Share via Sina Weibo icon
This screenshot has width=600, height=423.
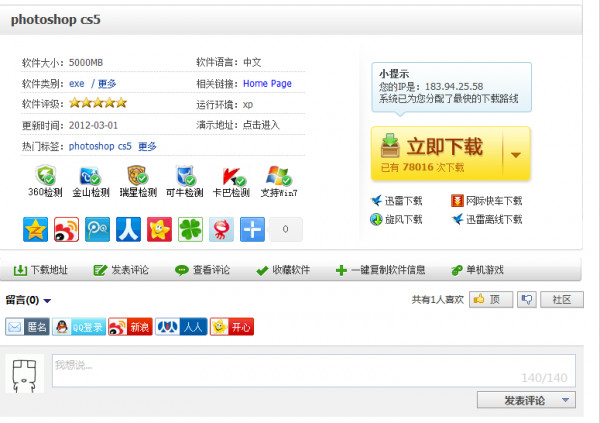pos(66,229)
